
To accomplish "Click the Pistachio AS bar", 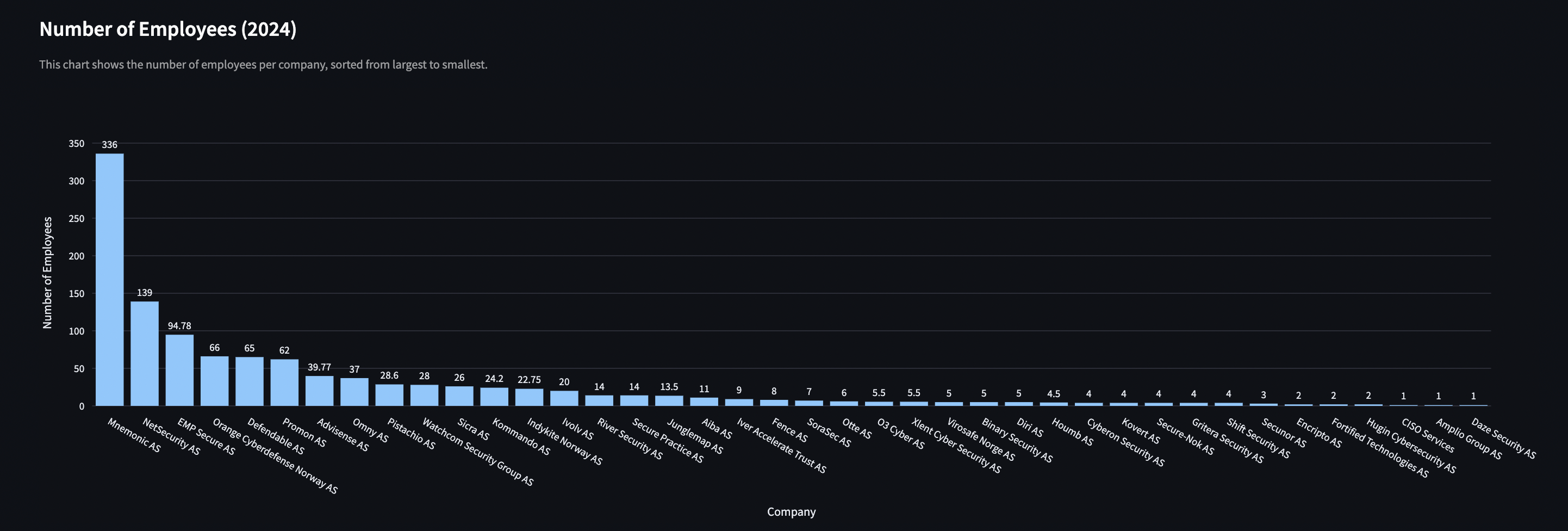I will pos(390,395).
